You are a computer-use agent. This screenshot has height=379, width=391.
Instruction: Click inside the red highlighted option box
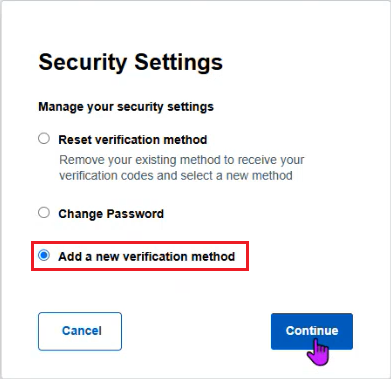pyautogui.click(x=140, y=256)
